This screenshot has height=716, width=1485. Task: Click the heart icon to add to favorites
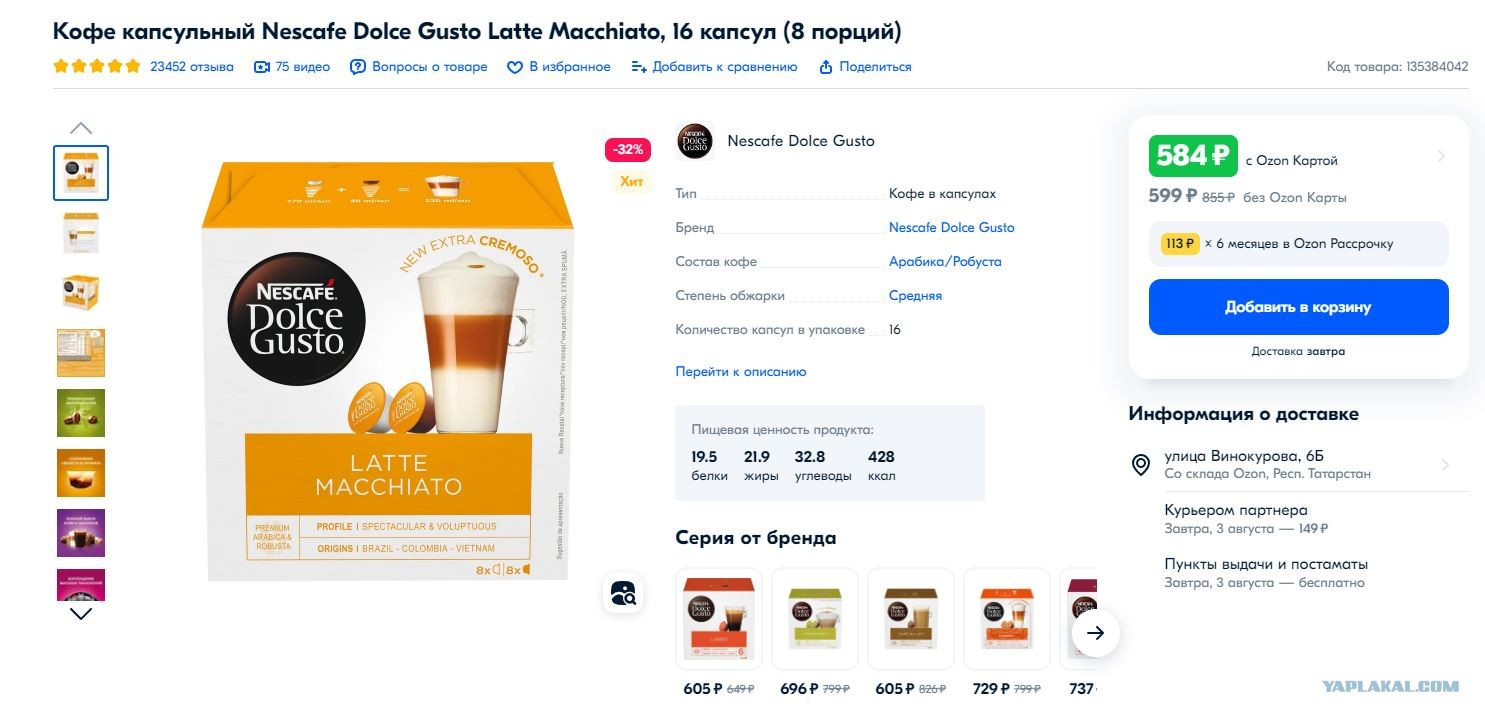tap(515, 67)
